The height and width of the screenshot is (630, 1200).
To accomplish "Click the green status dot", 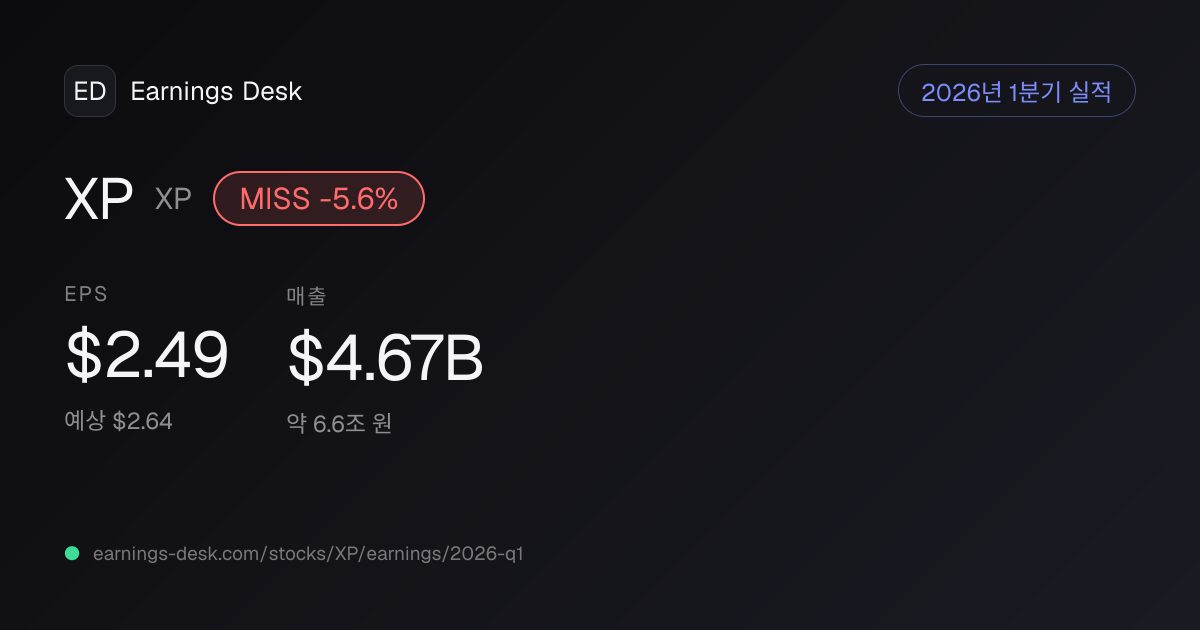I will 72,553.
